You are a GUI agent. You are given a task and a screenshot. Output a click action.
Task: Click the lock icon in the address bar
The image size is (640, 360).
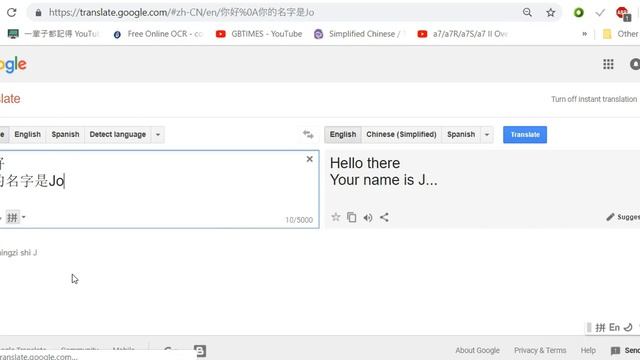38,13
